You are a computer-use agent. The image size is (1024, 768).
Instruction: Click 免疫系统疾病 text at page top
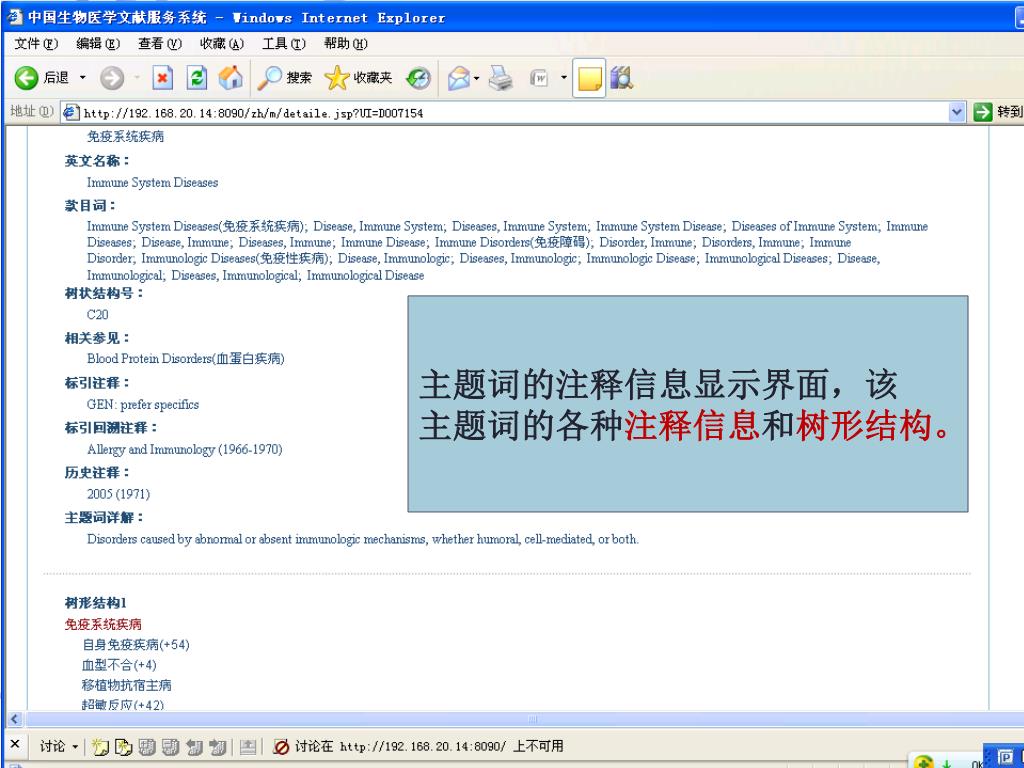point(125,136)
